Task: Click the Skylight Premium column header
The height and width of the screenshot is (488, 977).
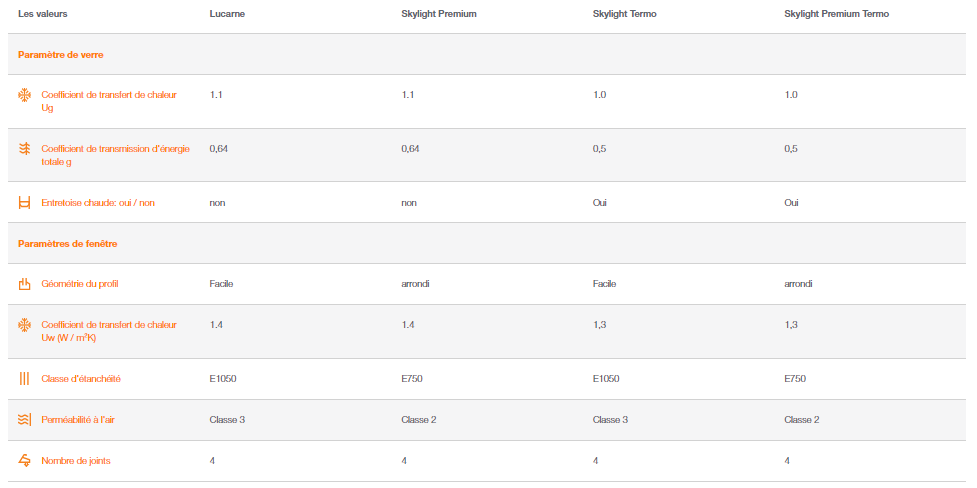Action: click(439, 14)
